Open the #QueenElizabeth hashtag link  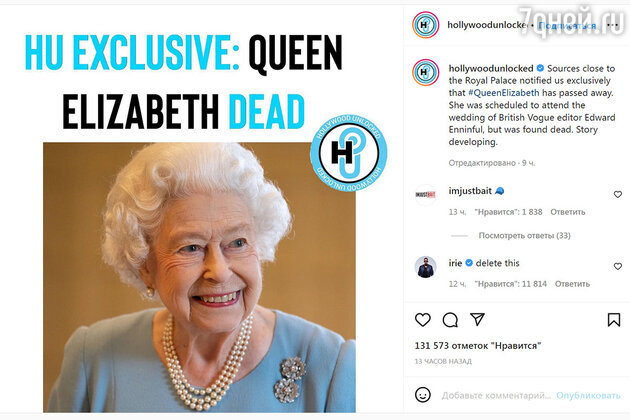pyautogui.click(x=504, y=93)
